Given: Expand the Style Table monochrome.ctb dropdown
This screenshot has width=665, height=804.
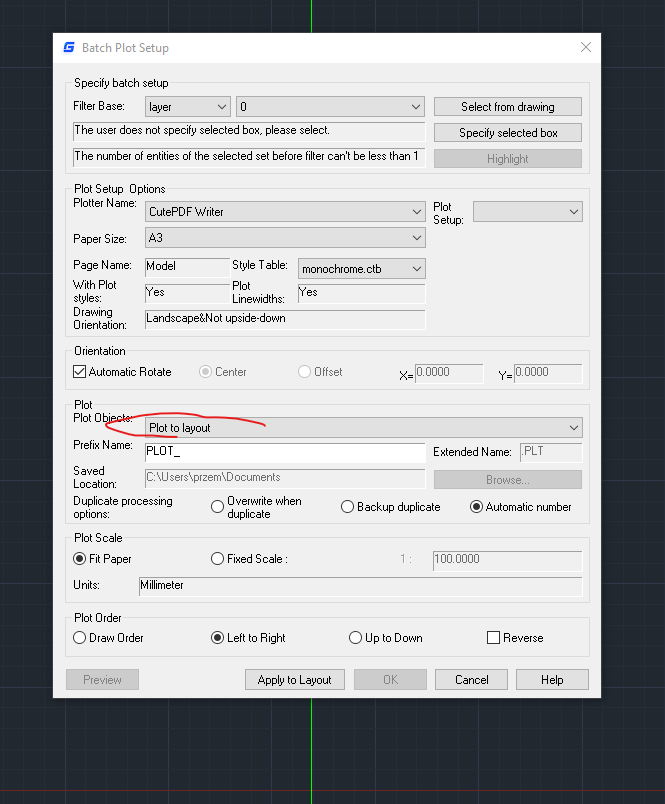Looking at the screenshot, I should pyautogui.click(x=361, y=268).
